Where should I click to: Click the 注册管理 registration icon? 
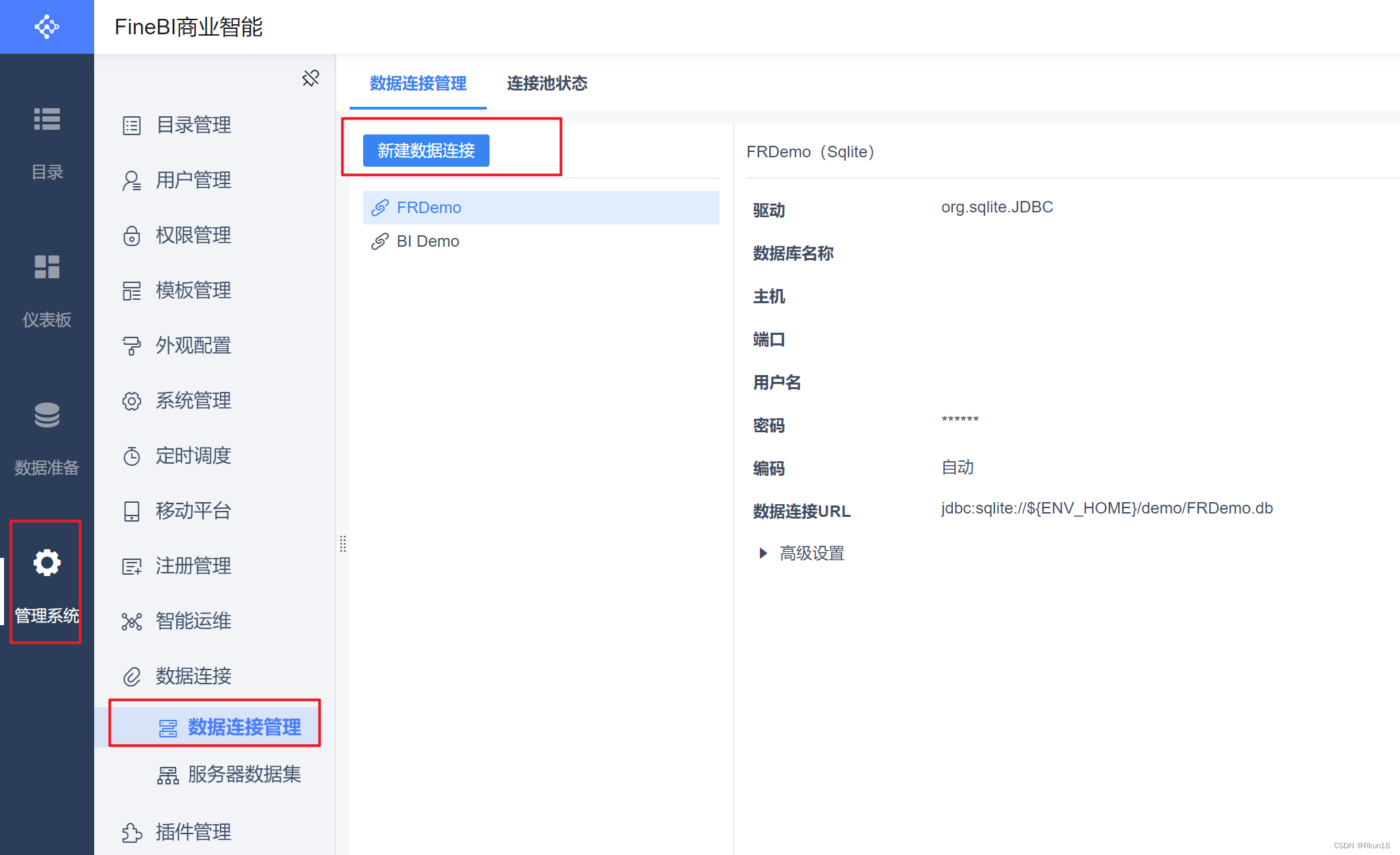tap(132, 567)
